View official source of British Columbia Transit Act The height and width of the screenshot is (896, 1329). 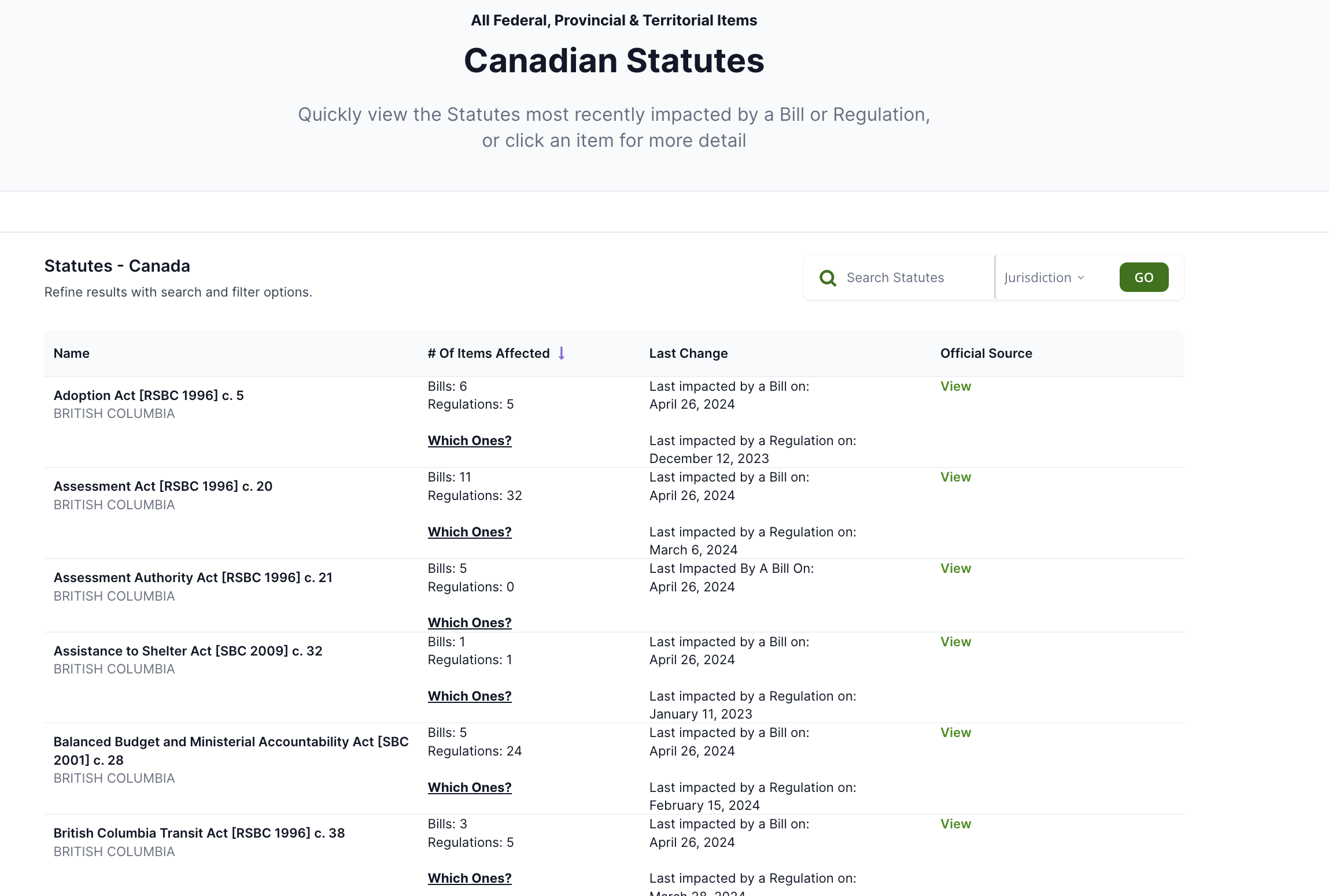tap(955, 824)
